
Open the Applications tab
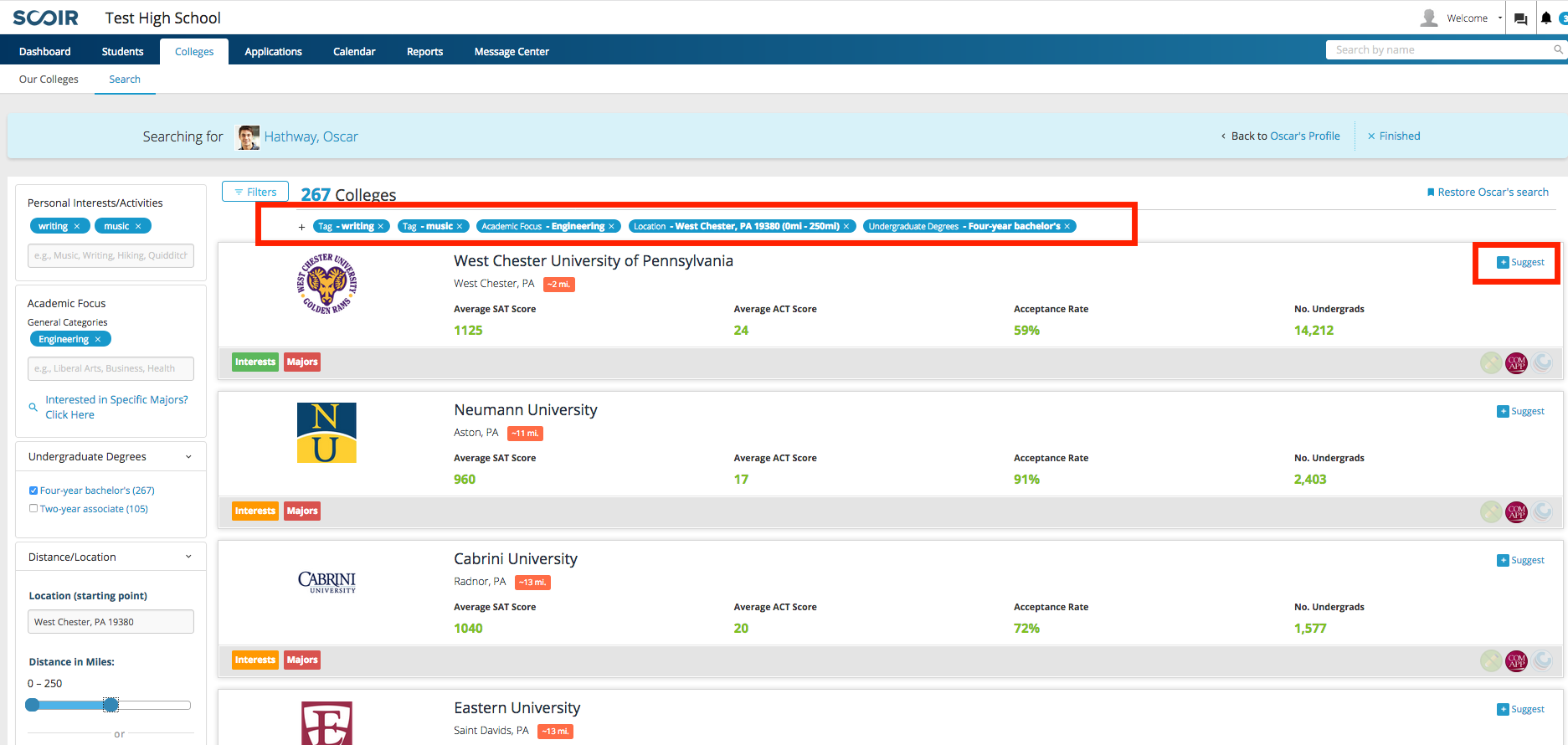(274, 51)
